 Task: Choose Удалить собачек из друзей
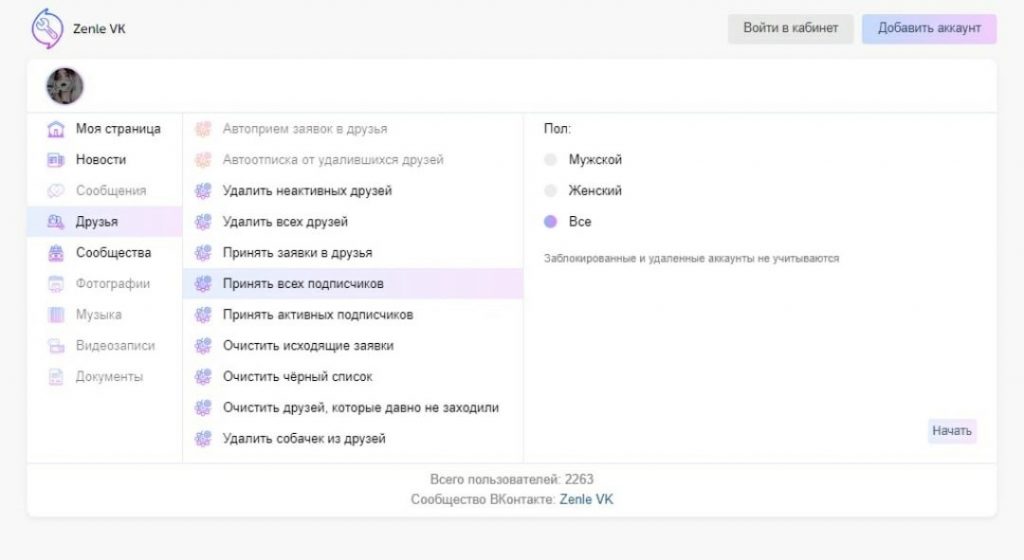tap(304, 439)
